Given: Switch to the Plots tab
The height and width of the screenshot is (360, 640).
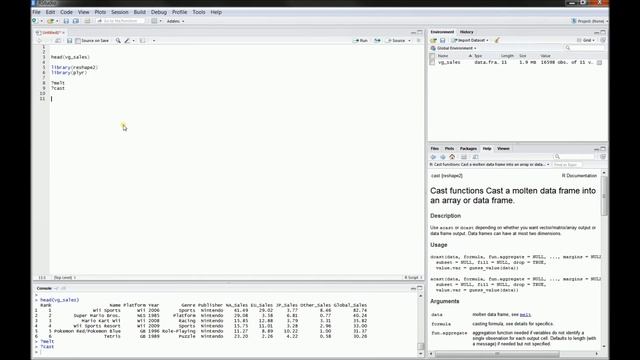Looking at the screenshot, I should pyautogui.click(x=449, y=149).
